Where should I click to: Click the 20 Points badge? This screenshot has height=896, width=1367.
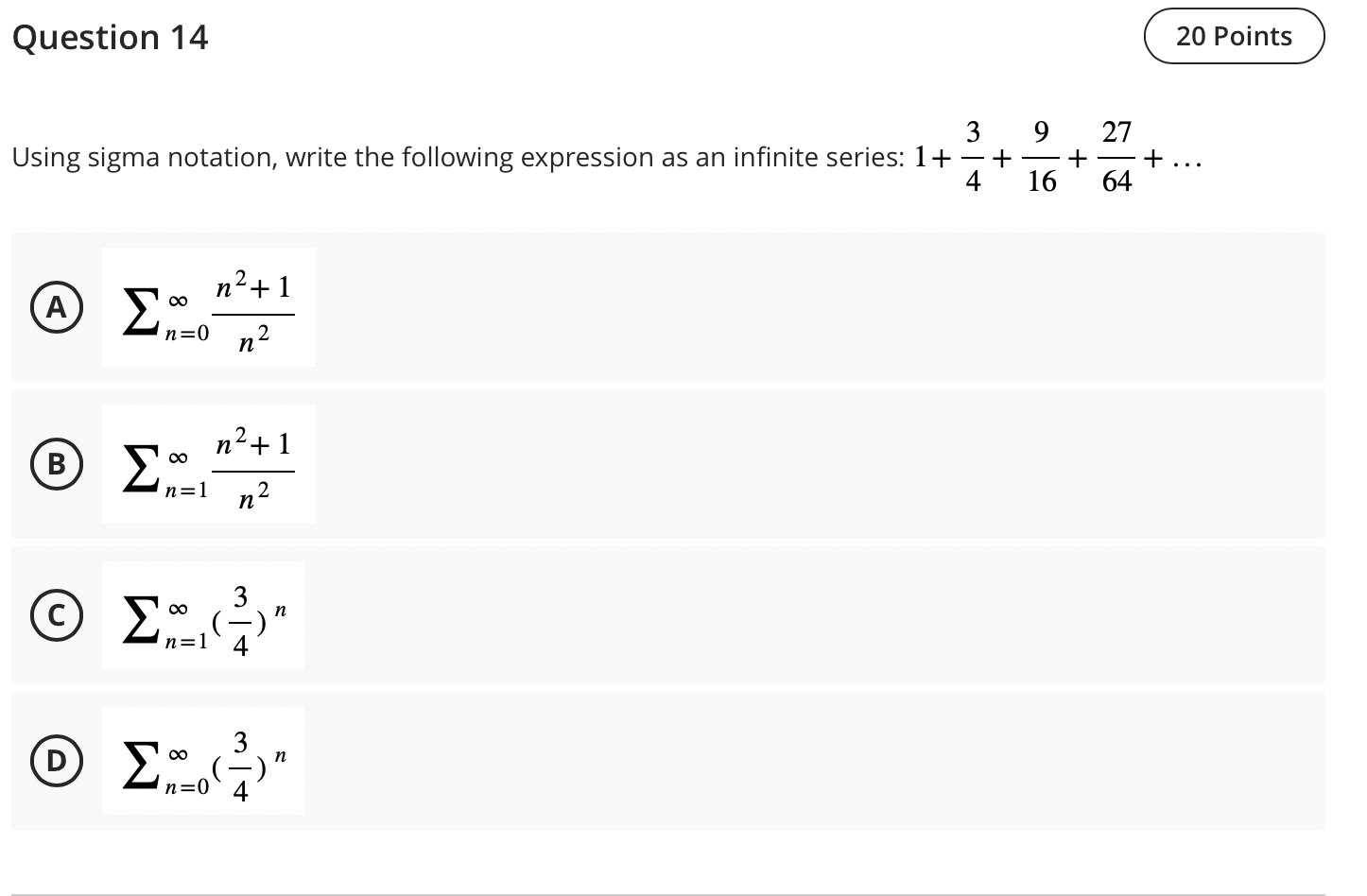pyautogui.click(x=1234, y=35)
